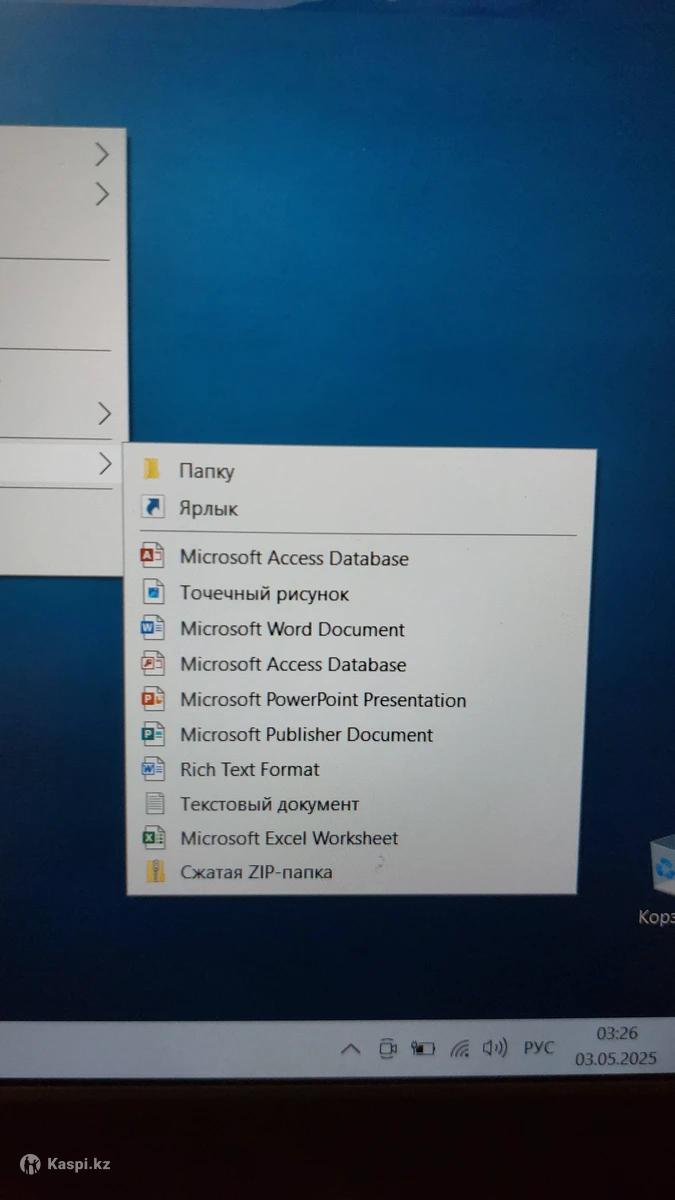Check the battery status tray icon
This screenshot has width=675, height=1200.
pyautogui.click(x=424, y=1049)
